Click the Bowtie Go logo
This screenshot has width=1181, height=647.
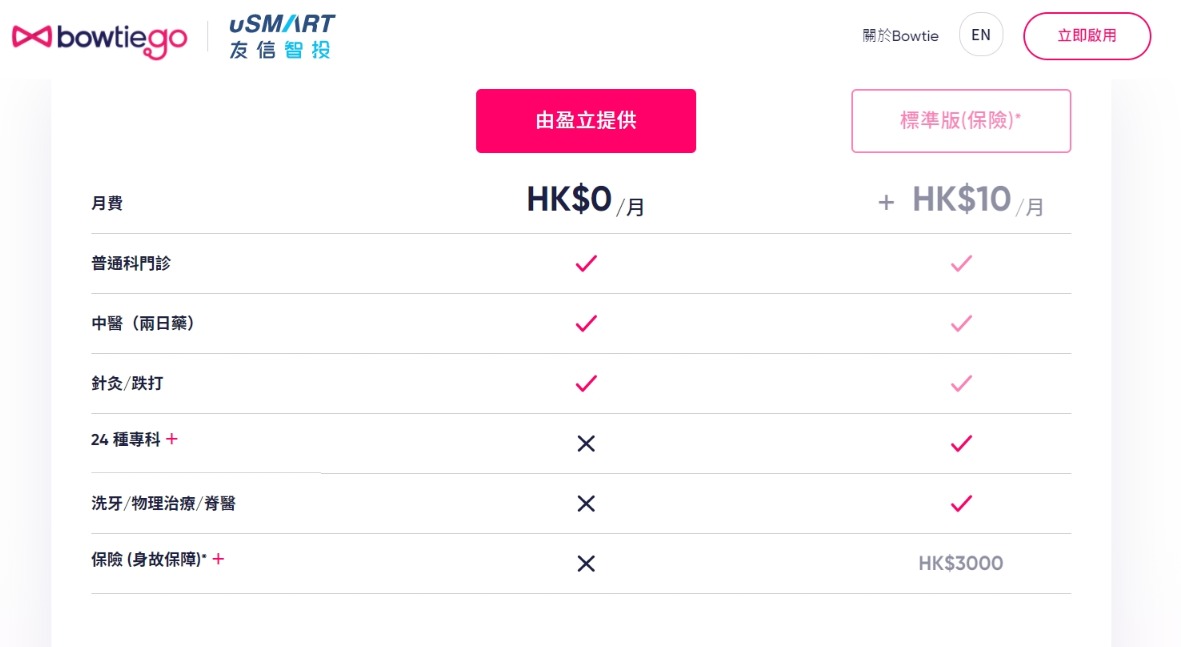click(x=100, y=38)
